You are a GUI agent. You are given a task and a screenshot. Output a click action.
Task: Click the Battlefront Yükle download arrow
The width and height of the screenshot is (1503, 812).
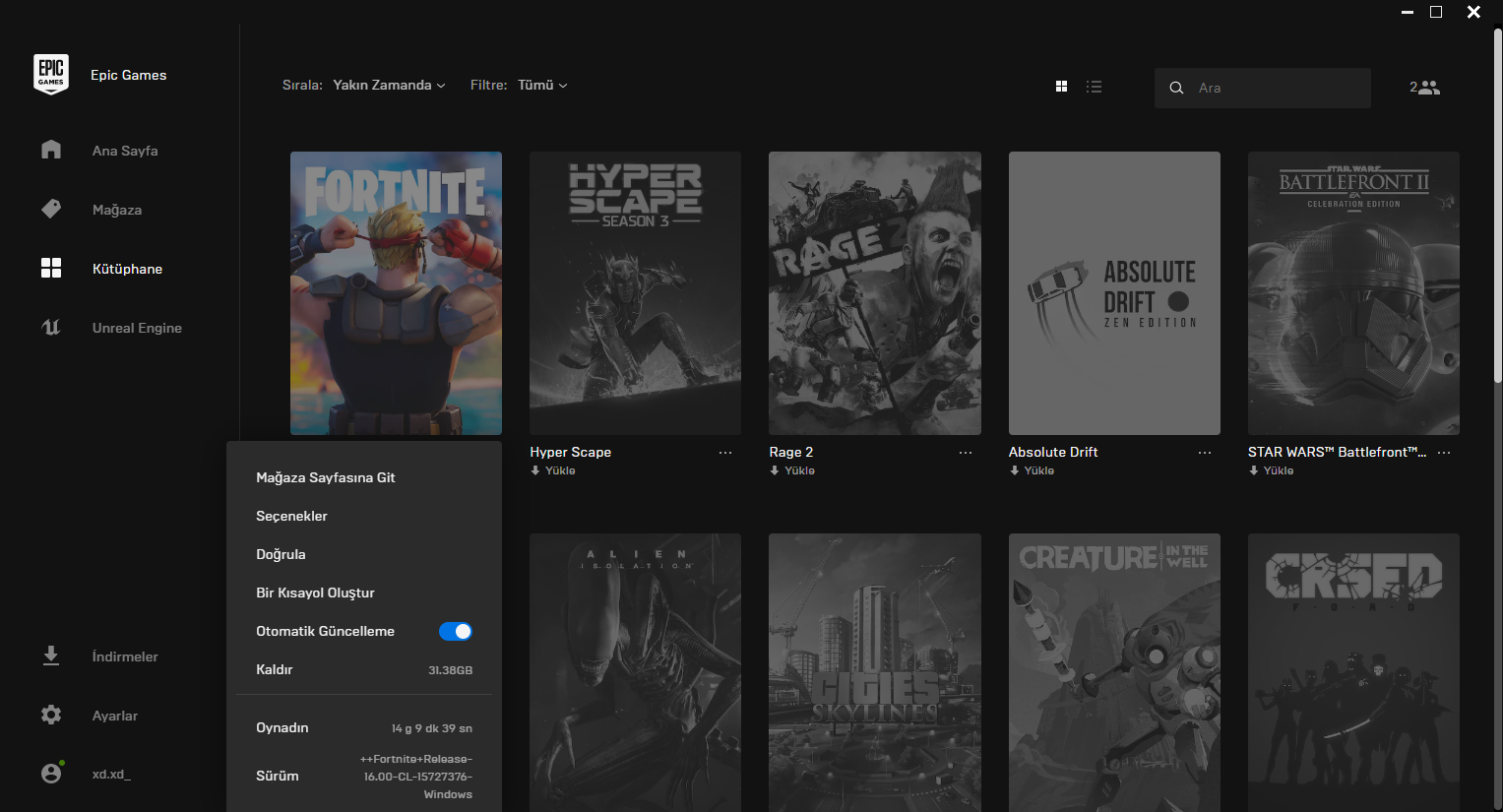tap(1254, 470)
